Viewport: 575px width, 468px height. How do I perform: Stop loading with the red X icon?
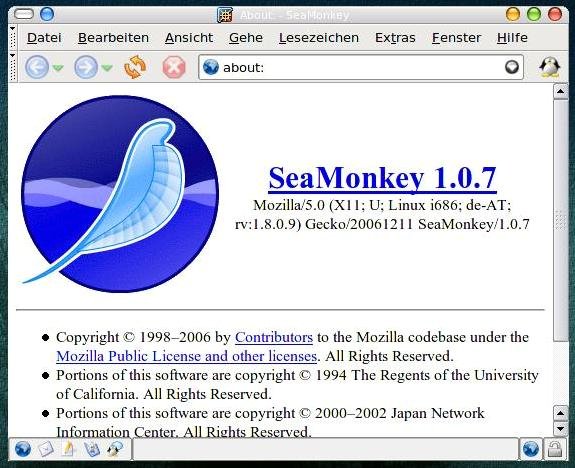174,67
